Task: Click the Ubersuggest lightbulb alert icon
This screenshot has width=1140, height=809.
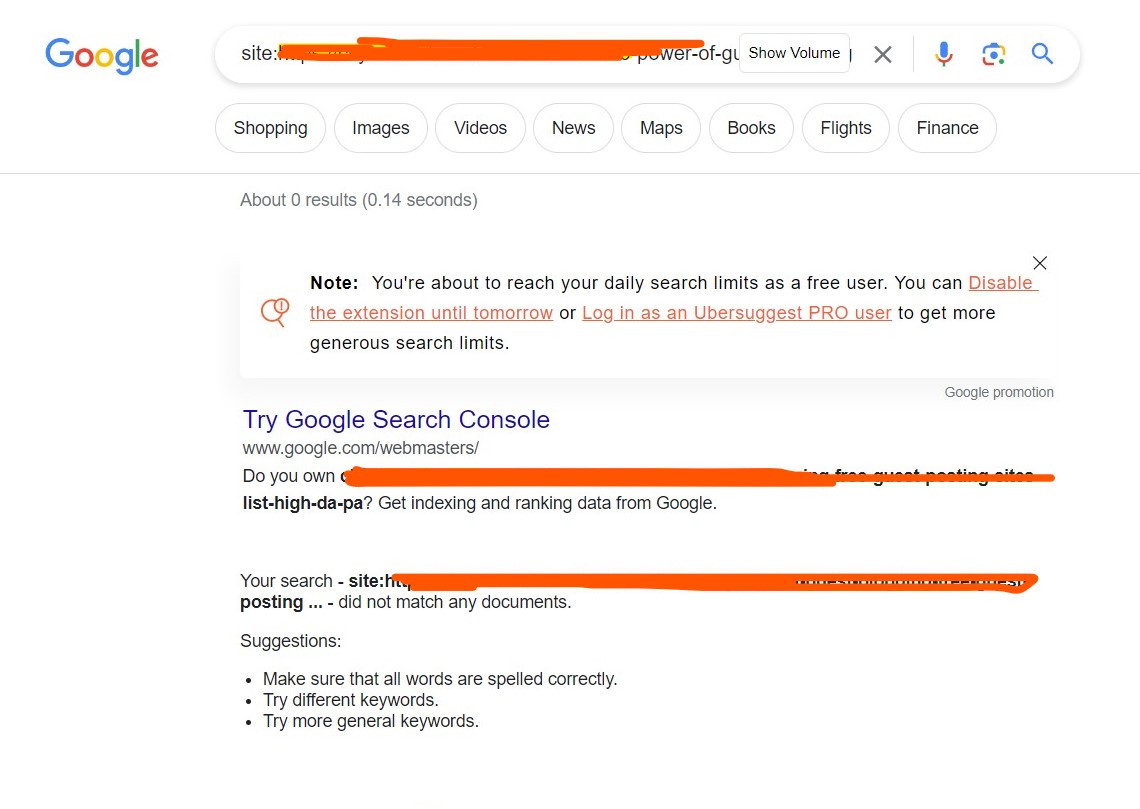Action: (x=275, y=313)
